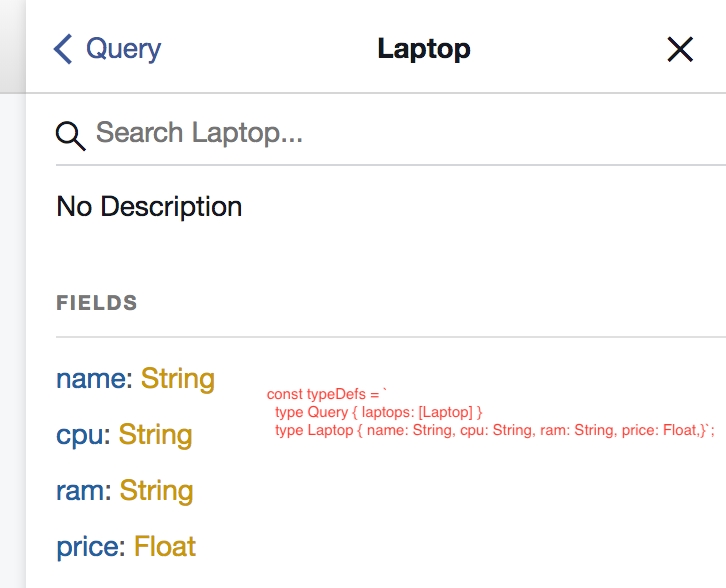
Task: Open String type next to name
Action: 177,379
